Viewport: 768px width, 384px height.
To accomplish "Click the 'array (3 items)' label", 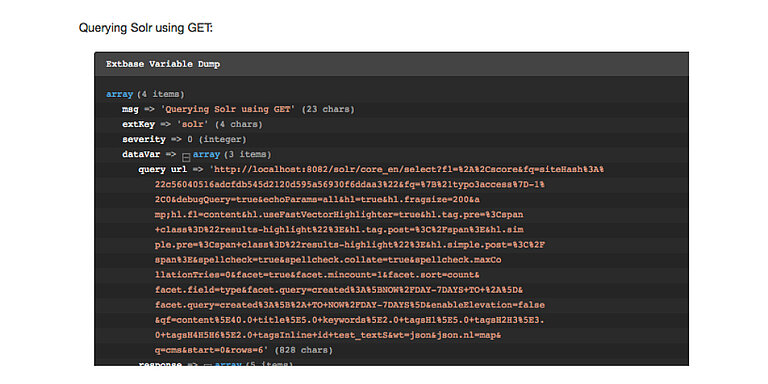I will pos(232,154).
